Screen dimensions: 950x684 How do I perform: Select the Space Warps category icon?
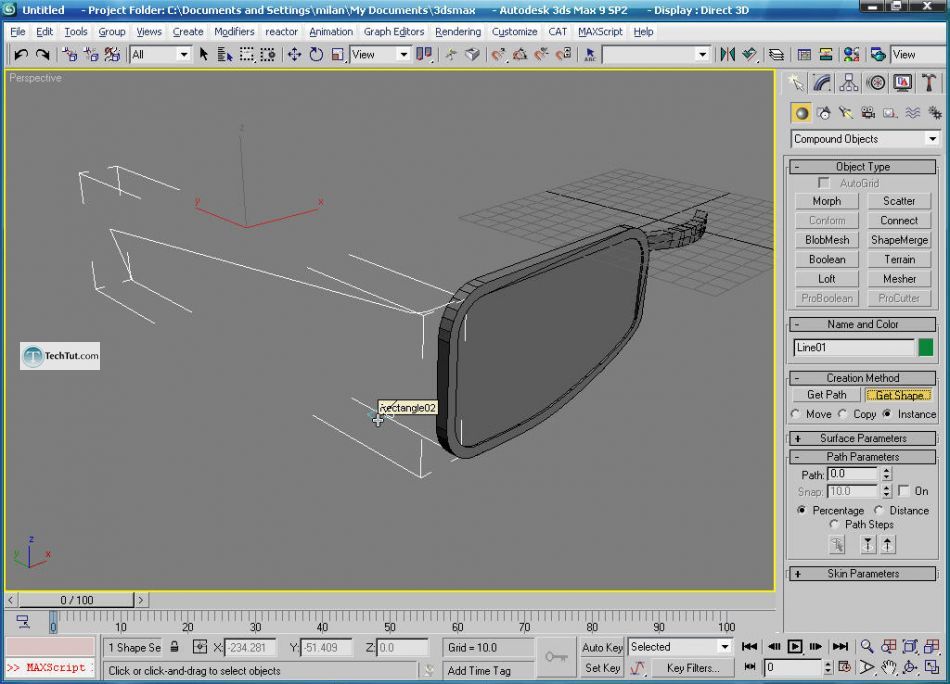(912, 113)
